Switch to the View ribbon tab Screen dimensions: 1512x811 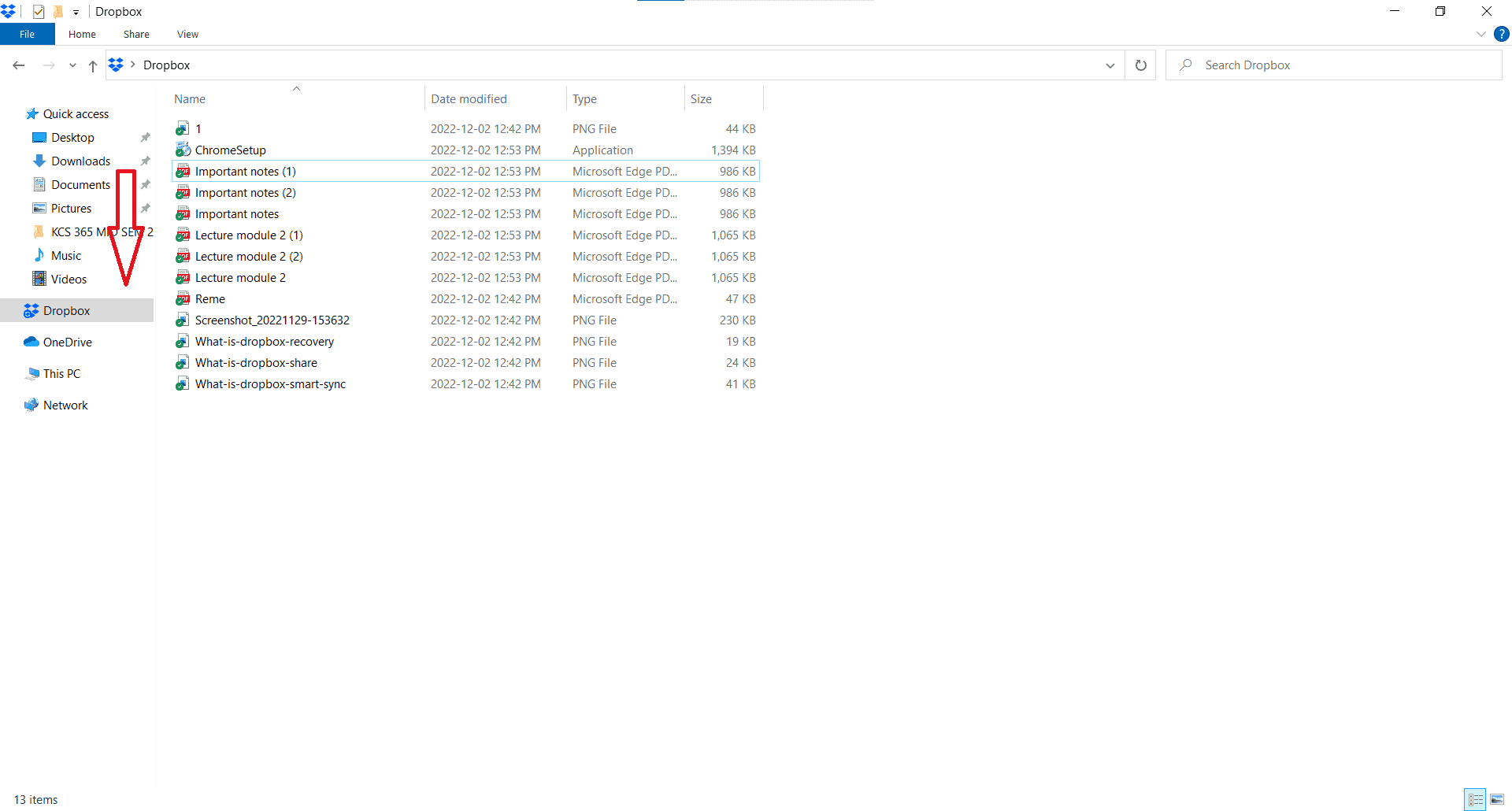click(x=187, y=34)
